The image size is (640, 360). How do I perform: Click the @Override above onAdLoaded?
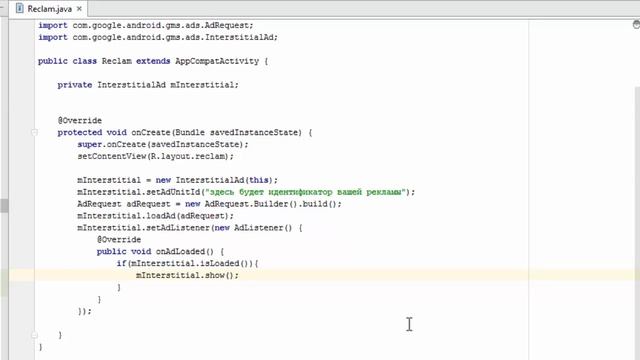119,240
